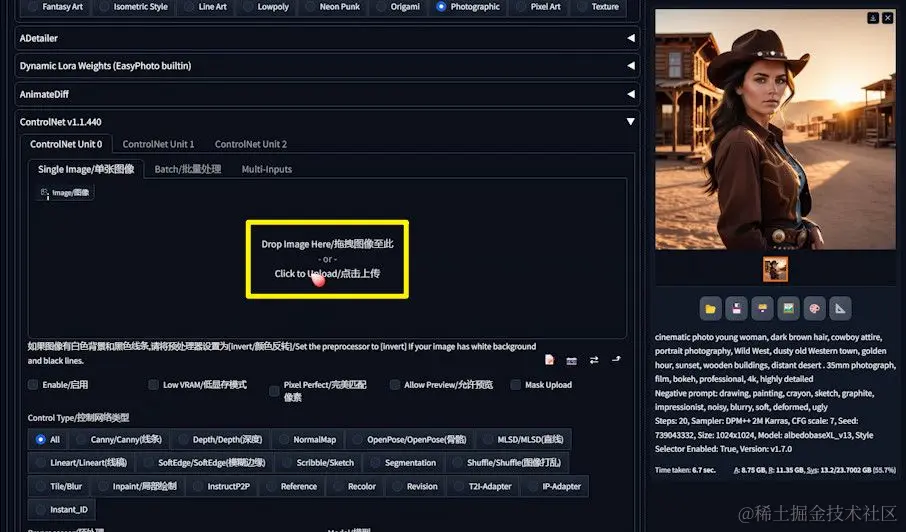Select MLSD control type
The width and height of the screenshot is (906, 532).
click(x=523, y=440)
